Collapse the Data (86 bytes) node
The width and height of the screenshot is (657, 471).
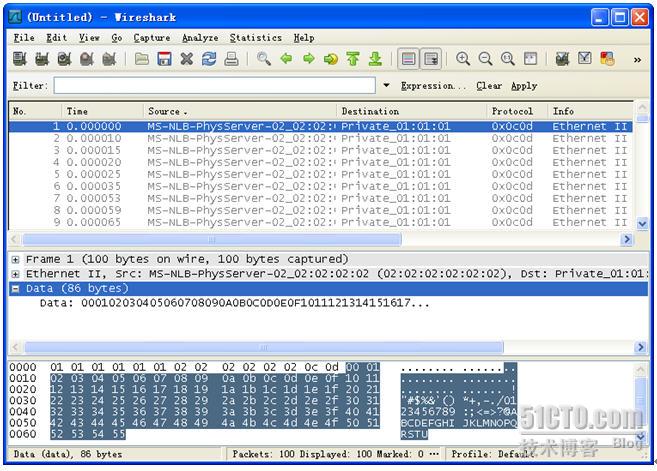tap(16, 289)
